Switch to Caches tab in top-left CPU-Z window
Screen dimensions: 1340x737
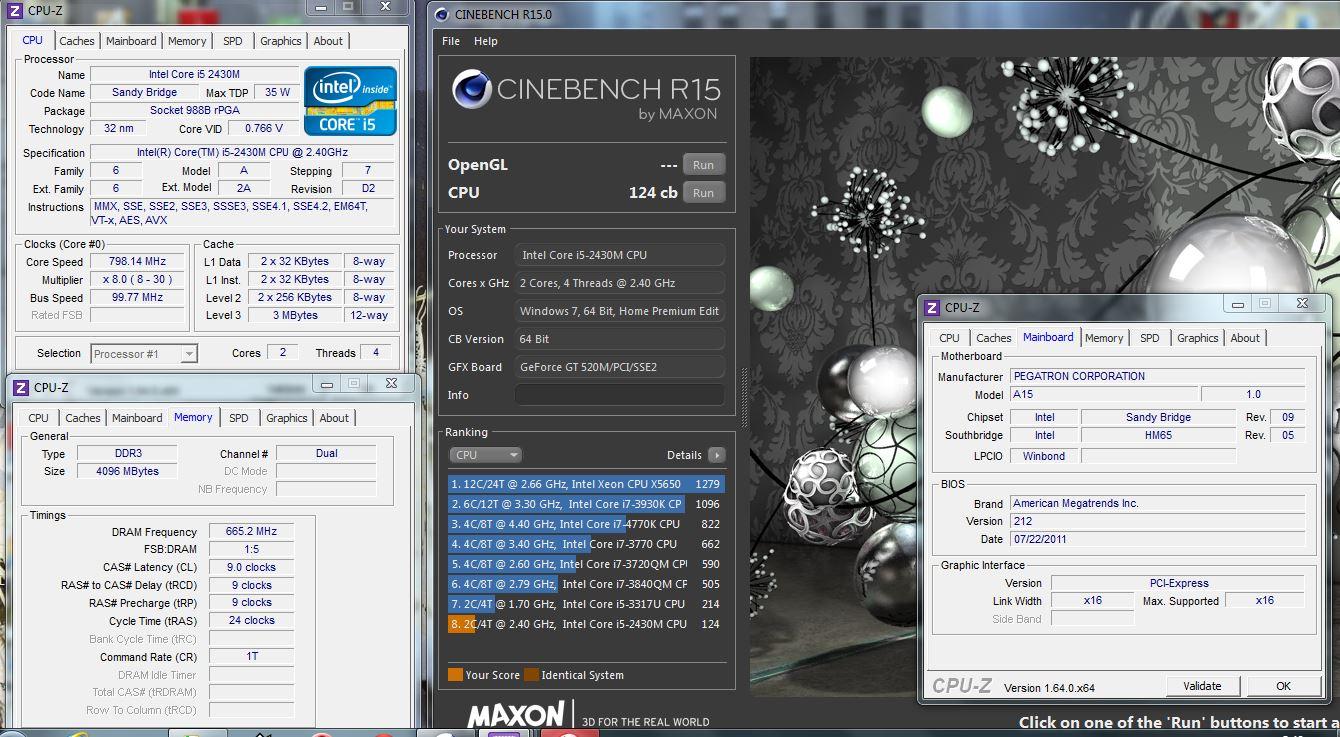coord(77,41)
